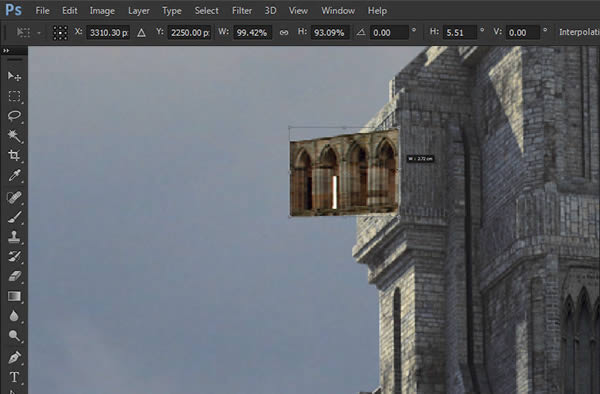
Task: Select the Move tool
Action: point(14,76)
